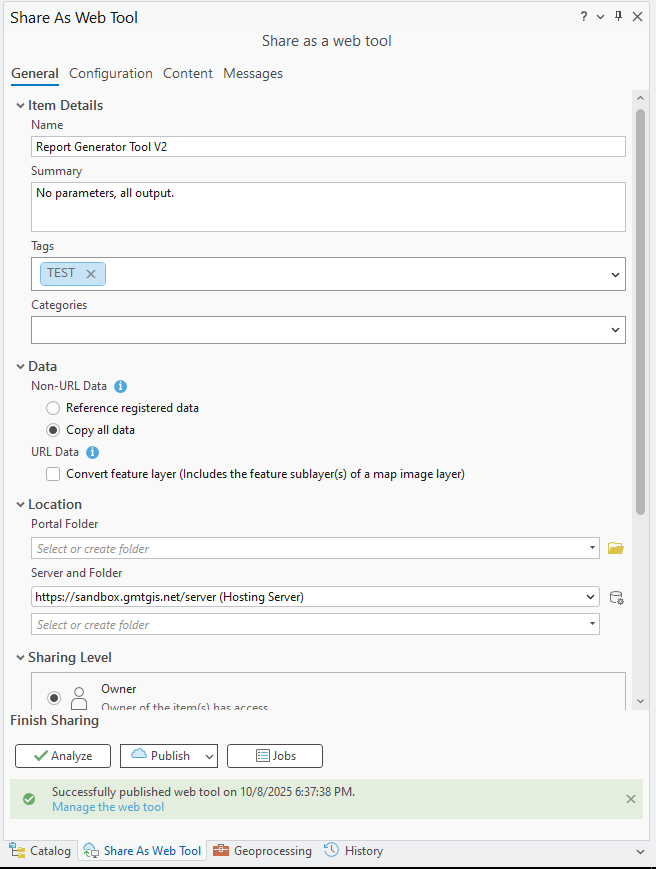Switch to Configuration tab
This screenshot has width=656, height=869.
tap(111, 74)
